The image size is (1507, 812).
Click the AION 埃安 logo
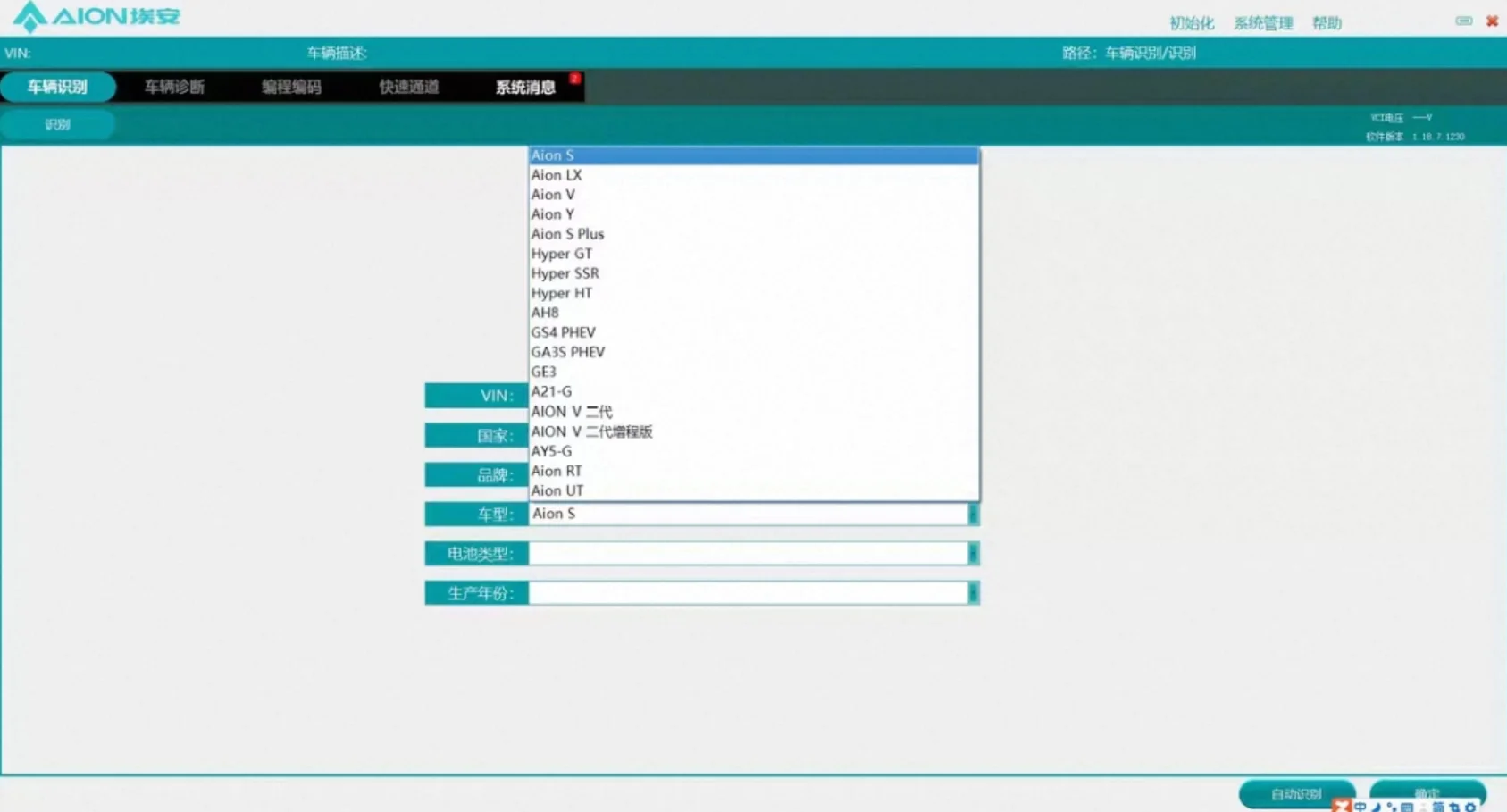(96, 17)
